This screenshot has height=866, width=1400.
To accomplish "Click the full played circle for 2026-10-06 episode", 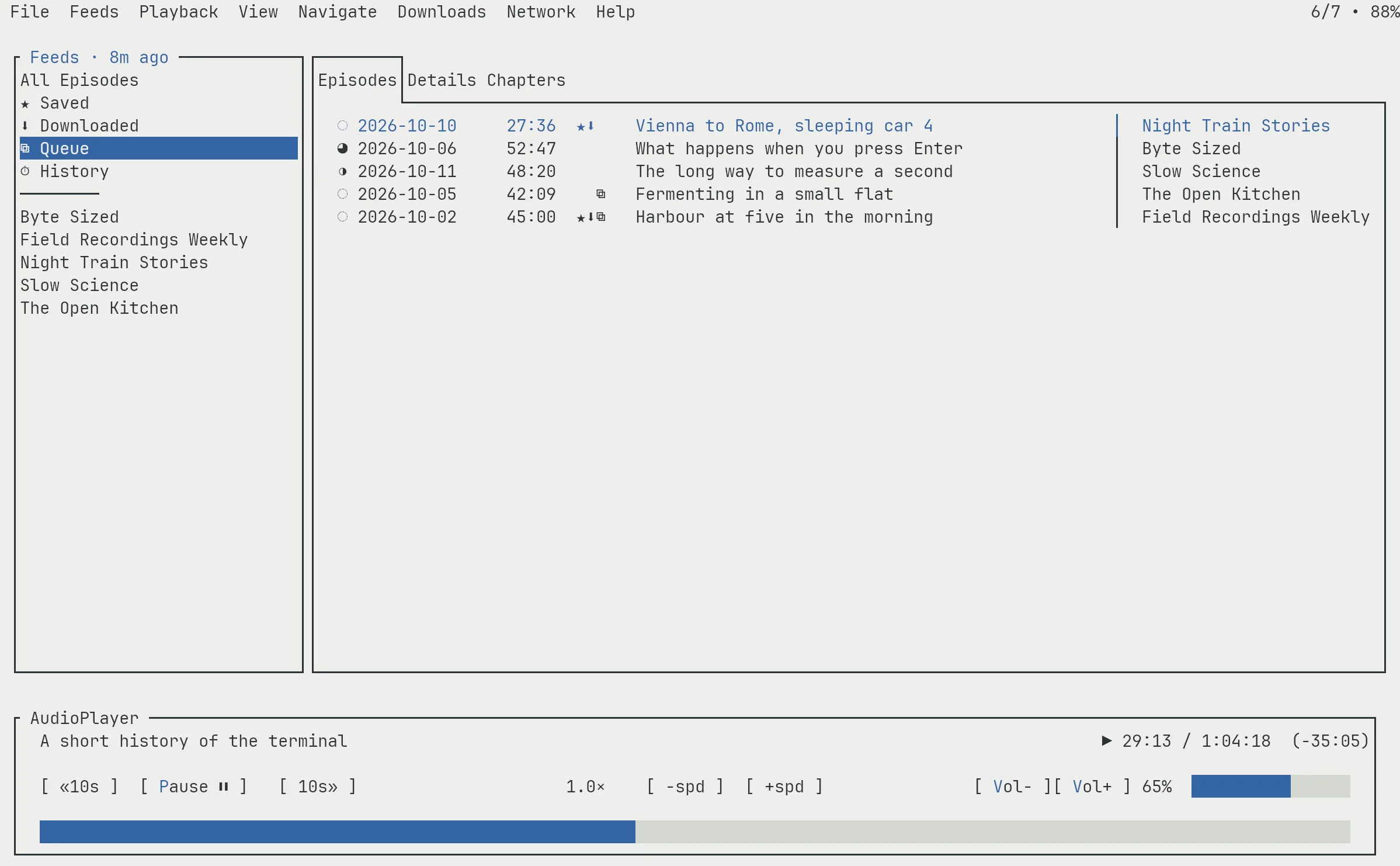I will tap(343, 148).
